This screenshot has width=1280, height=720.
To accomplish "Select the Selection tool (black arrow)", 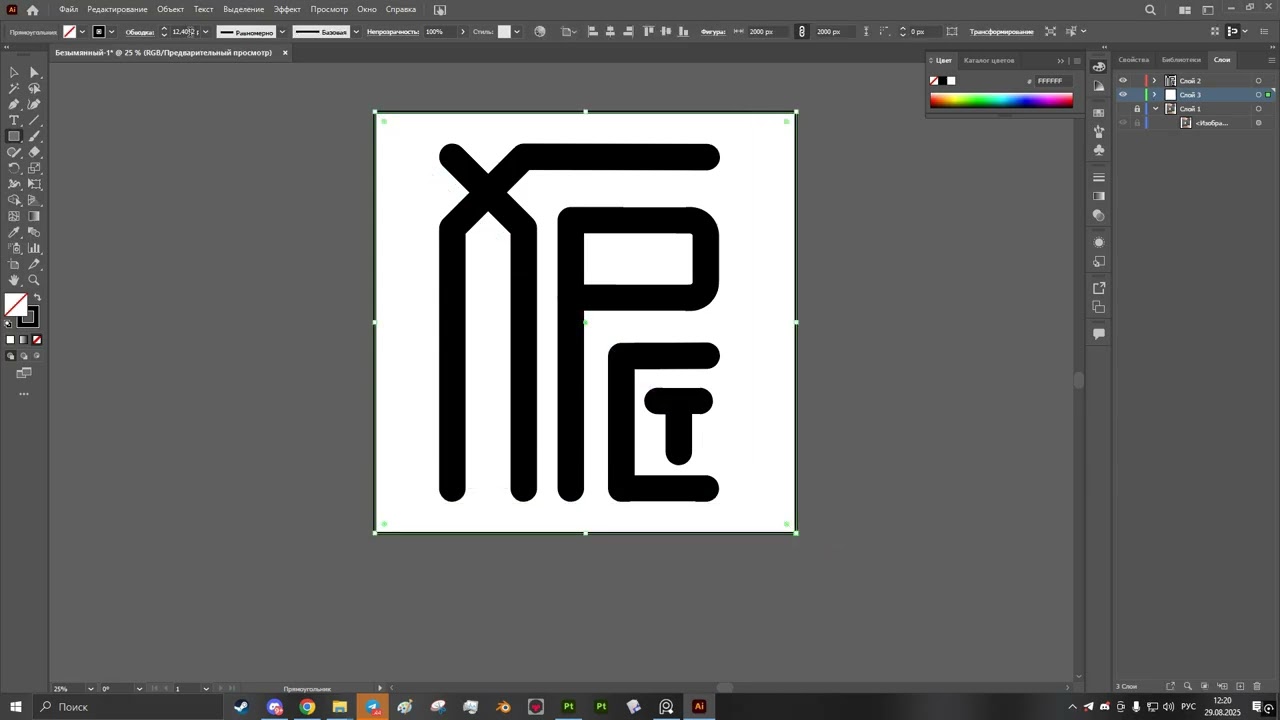I will tap(14, 72).
